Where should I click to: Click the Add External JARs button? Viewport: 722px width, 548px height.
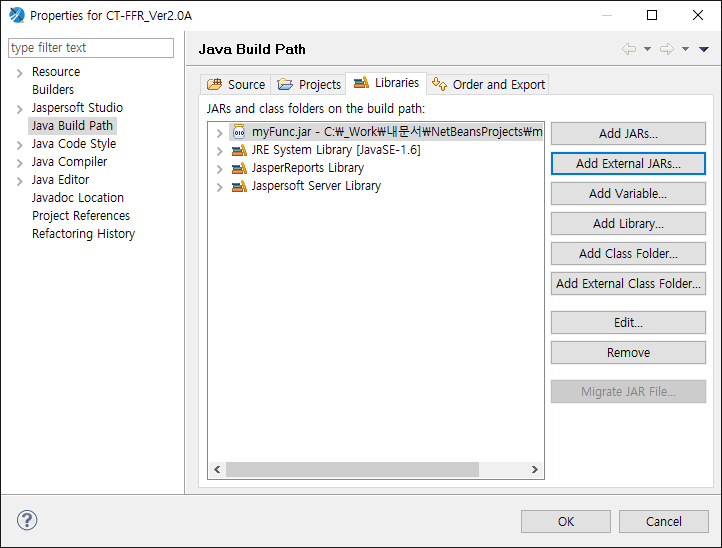click(x=628, y=163)
